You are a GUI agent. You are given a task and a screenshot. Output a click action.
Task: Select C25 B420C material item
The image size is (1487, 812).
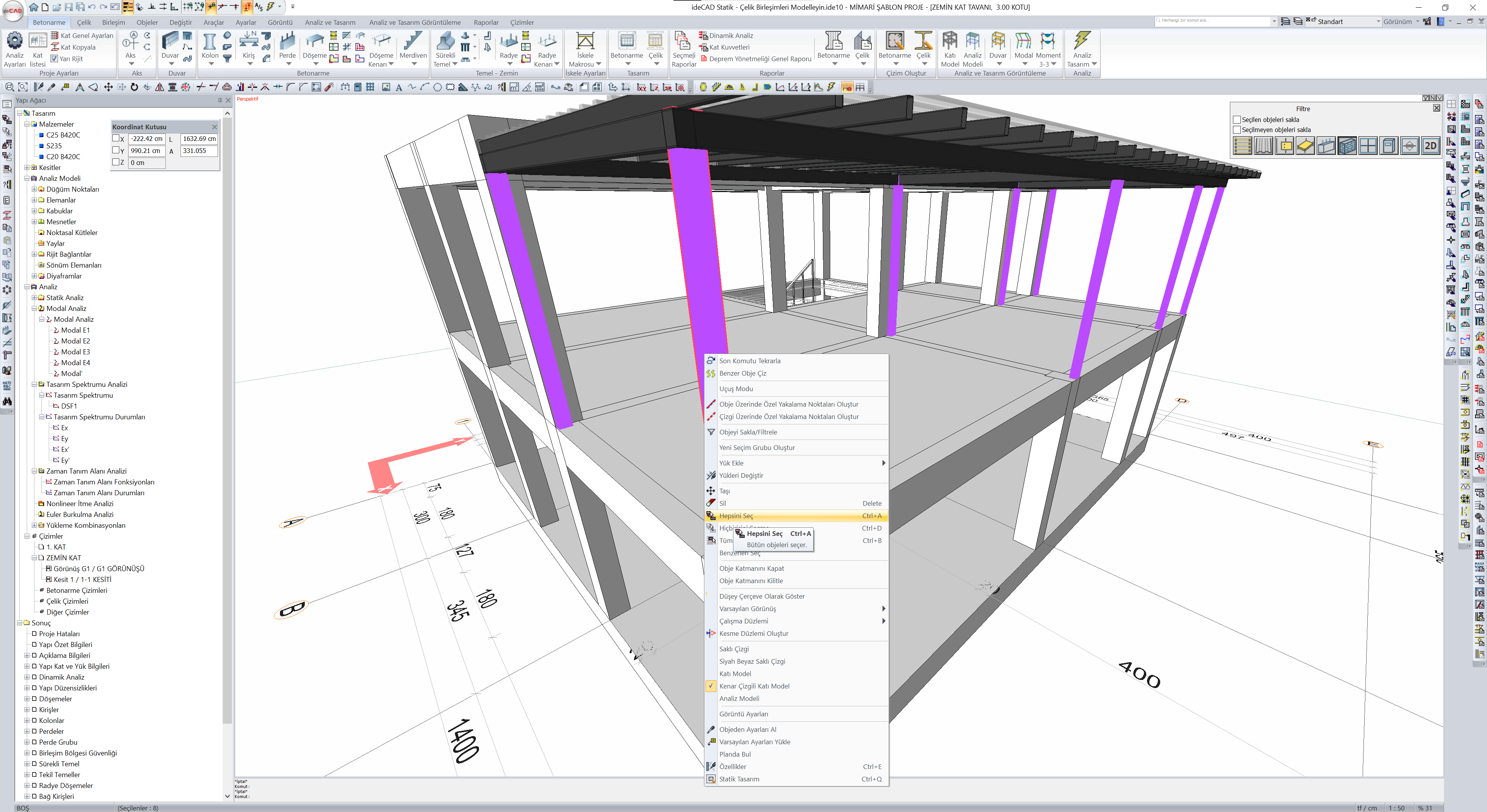(63, 135)
